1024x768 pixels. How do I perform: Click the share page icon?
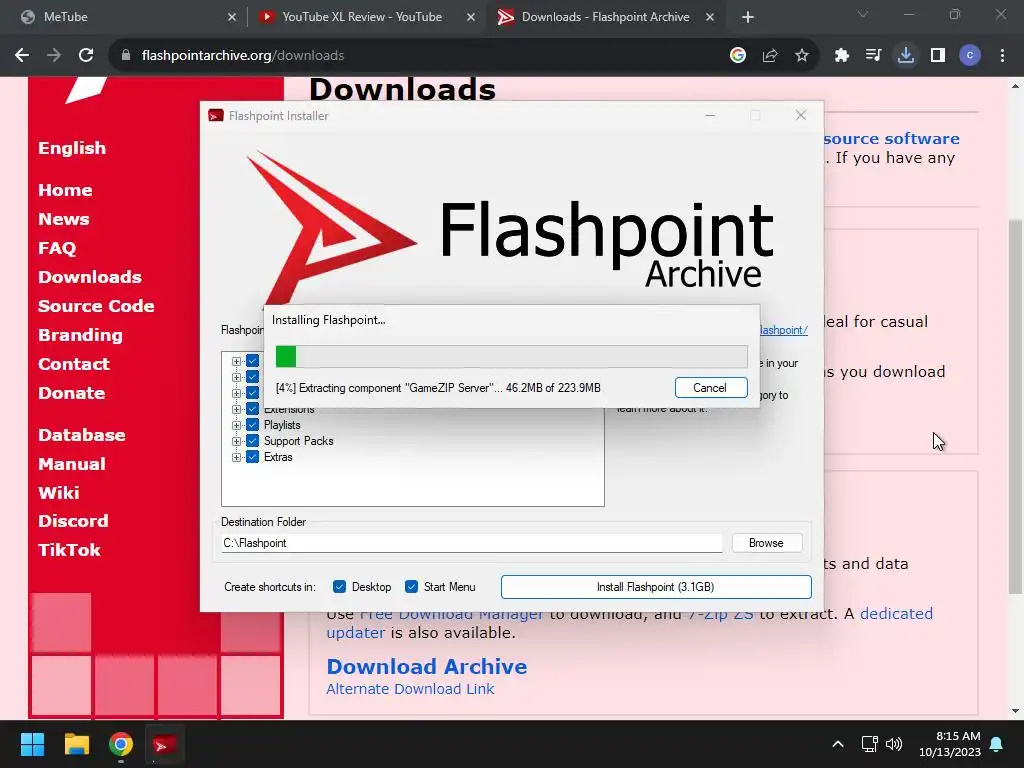coord(770,56)
